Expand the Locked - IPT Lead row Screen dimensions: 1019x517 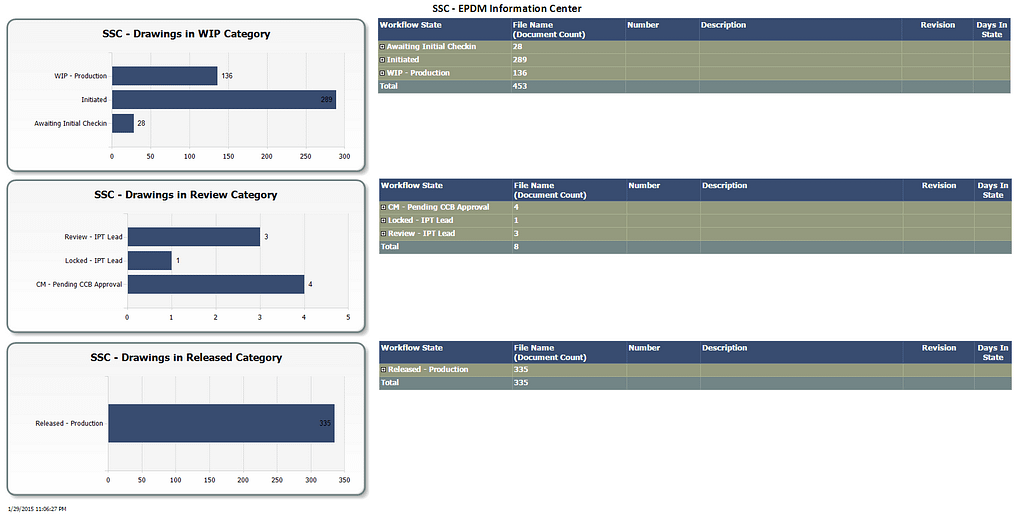tap(383, 220)
